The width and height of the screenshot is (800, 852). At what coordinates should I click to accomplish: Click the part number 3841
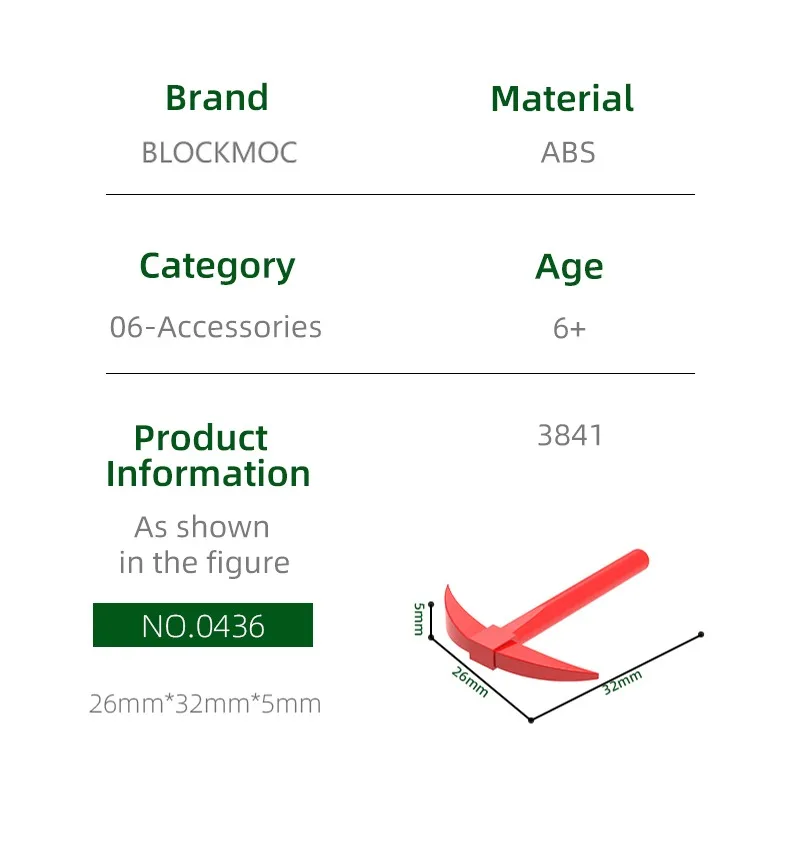570,436
